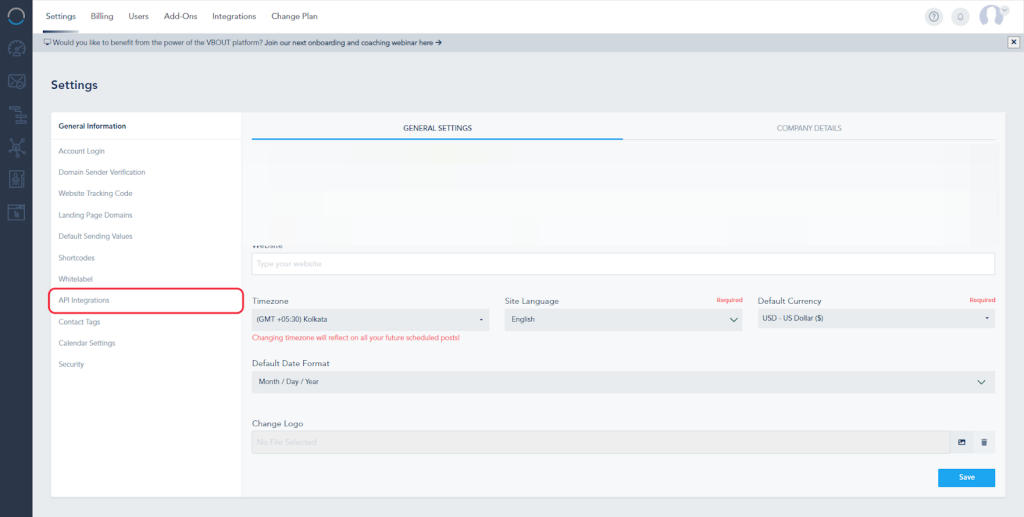Click the automation workflow icon in sidebar
The image size is (1024, 517).
coord(16,114)
